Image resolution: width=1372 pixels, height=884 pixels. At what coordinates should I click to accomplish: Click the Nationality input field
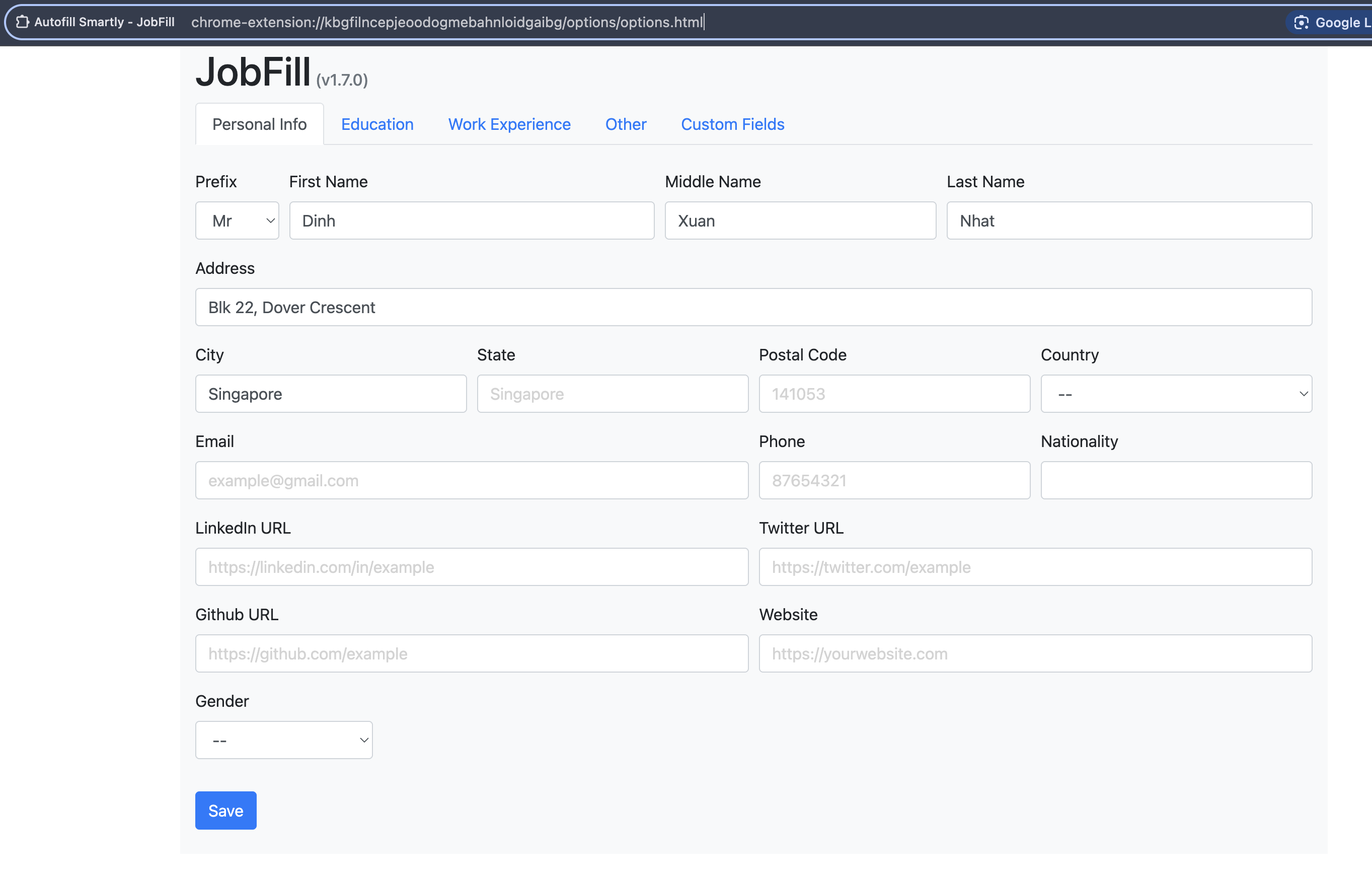pos(1176,480)
